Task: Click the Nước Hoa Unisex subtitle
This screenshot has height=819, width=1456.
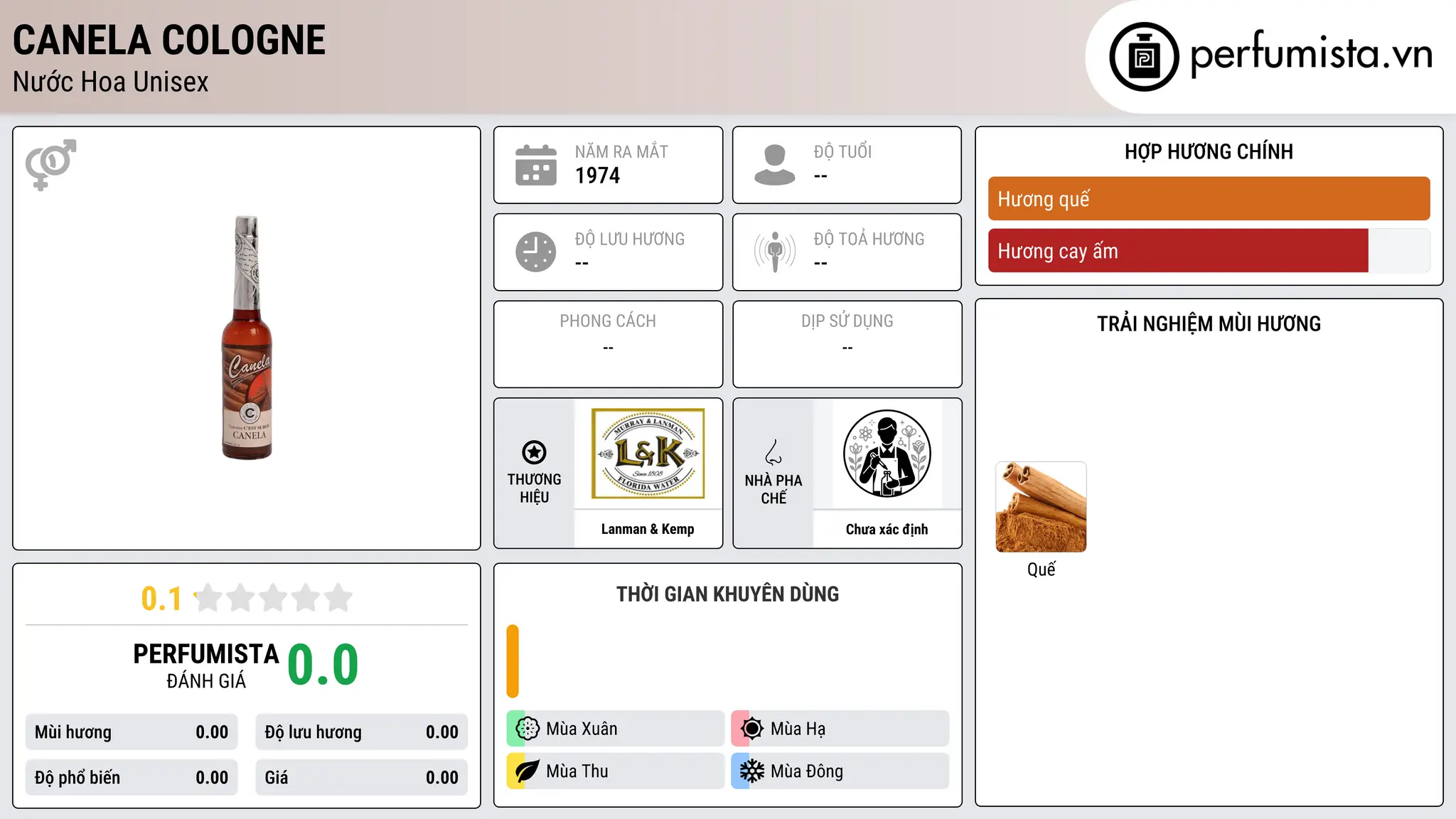Action: coord(111,82)
